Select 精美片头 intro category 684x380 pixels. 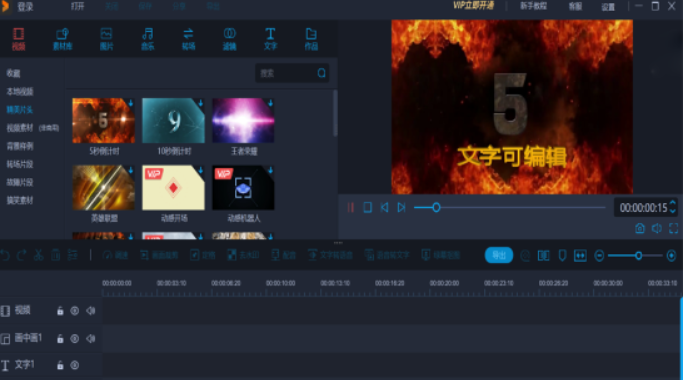(x=20, y=110)
